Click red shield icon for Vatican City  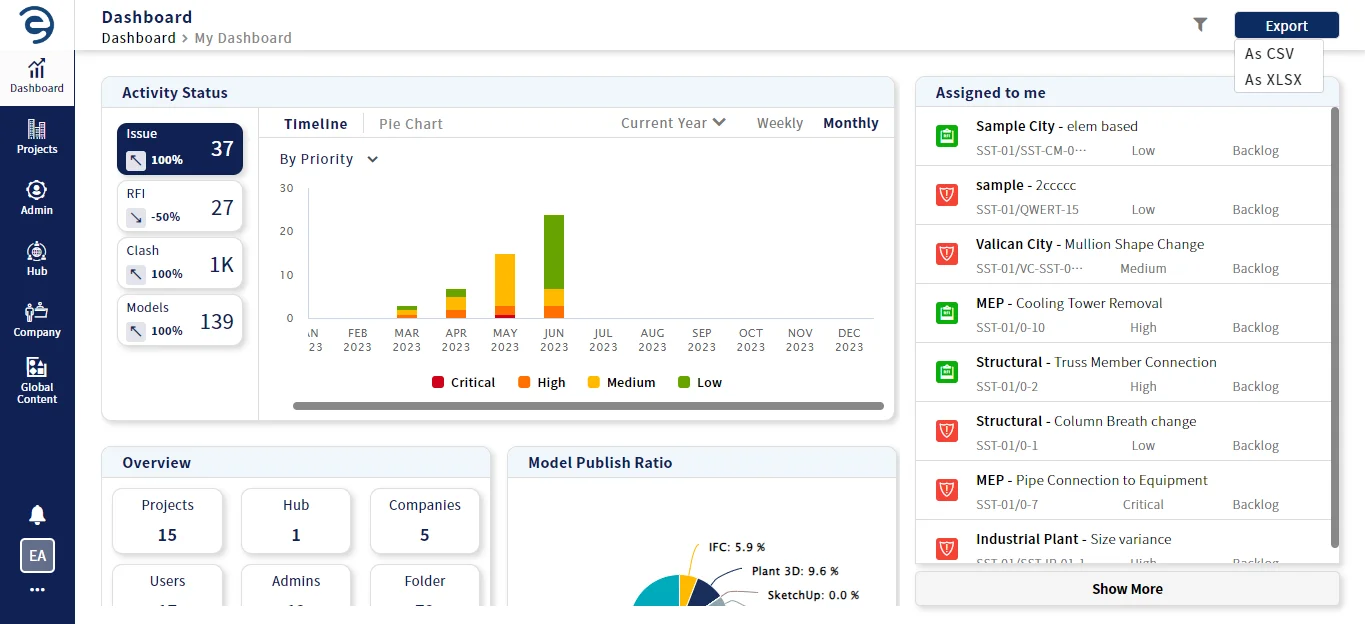tap(947, 255)
